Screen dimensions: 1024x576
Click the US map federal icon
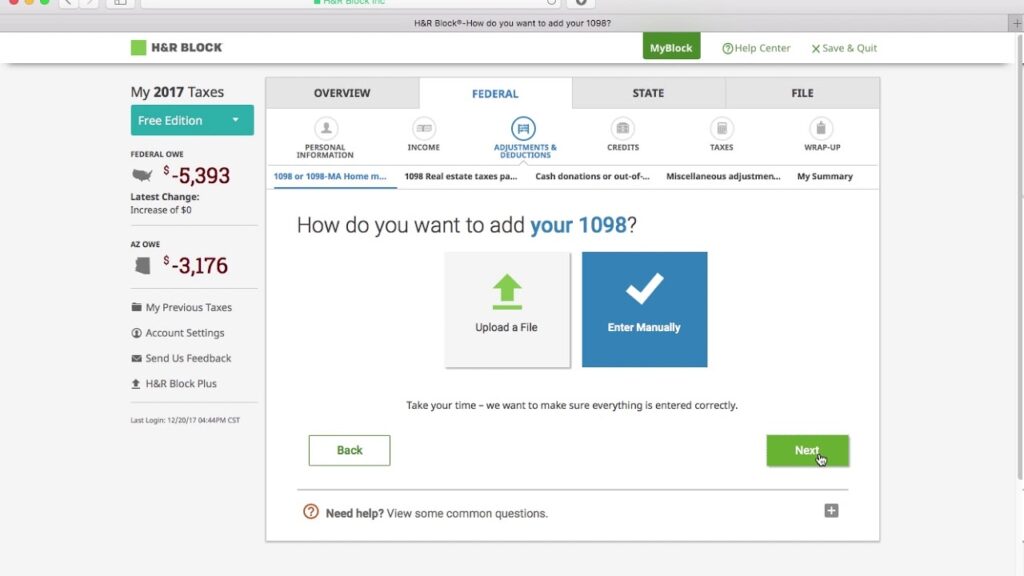pyautogui.click(x=142, y=175)
